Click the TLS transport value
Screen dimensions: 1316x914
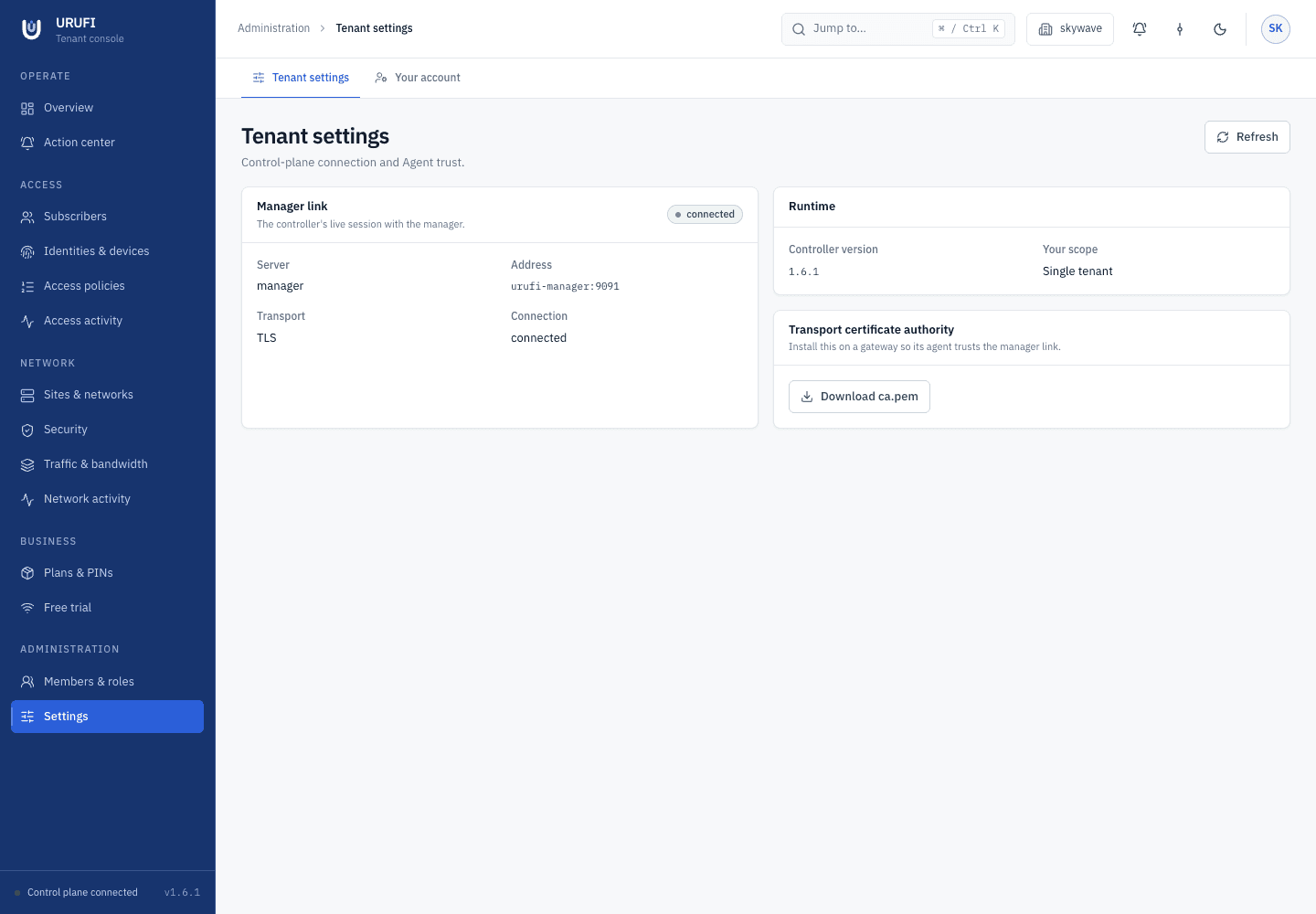point(267,338)
